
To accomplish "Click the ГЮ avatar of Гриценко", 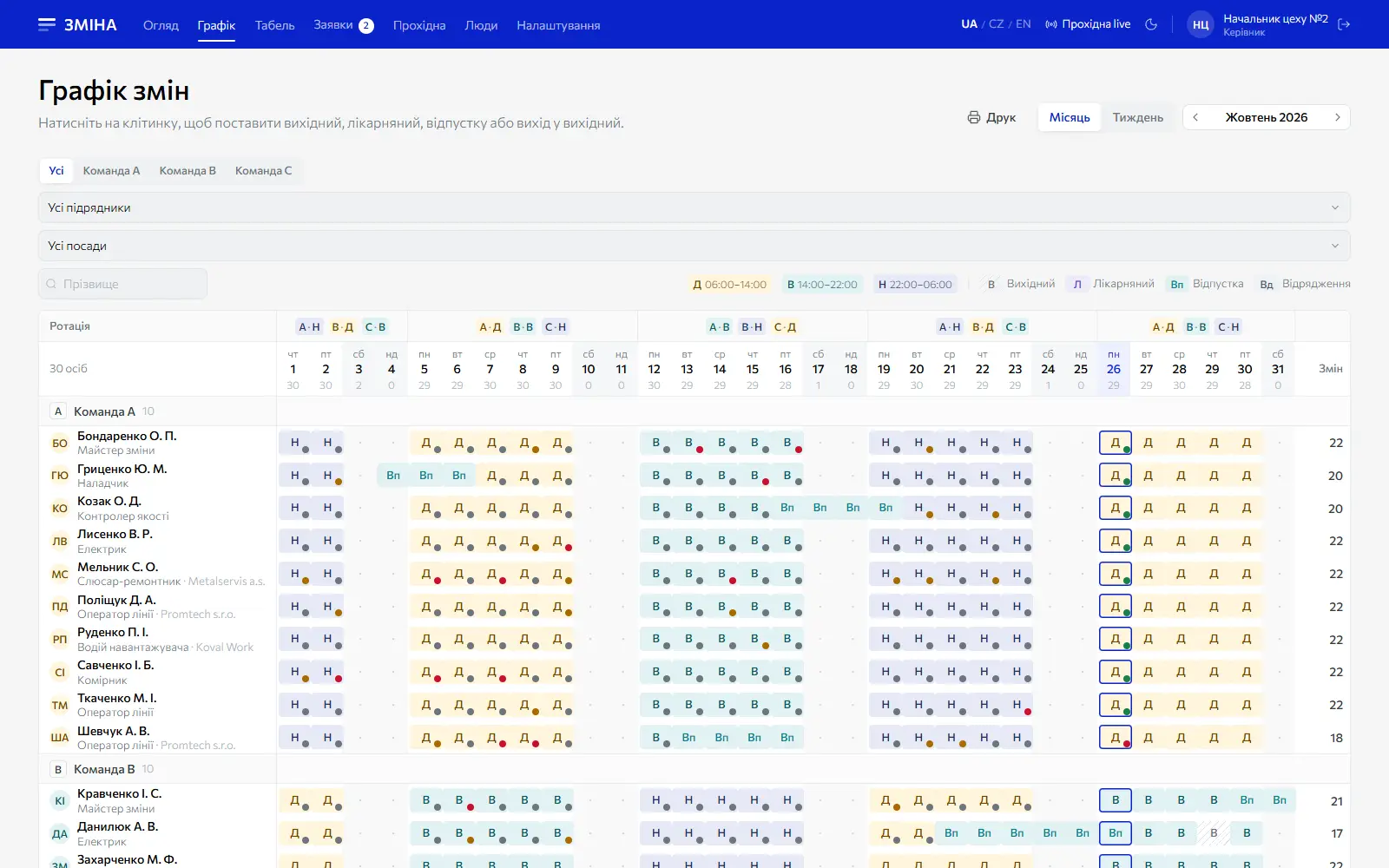I will (x=60, y=476).
